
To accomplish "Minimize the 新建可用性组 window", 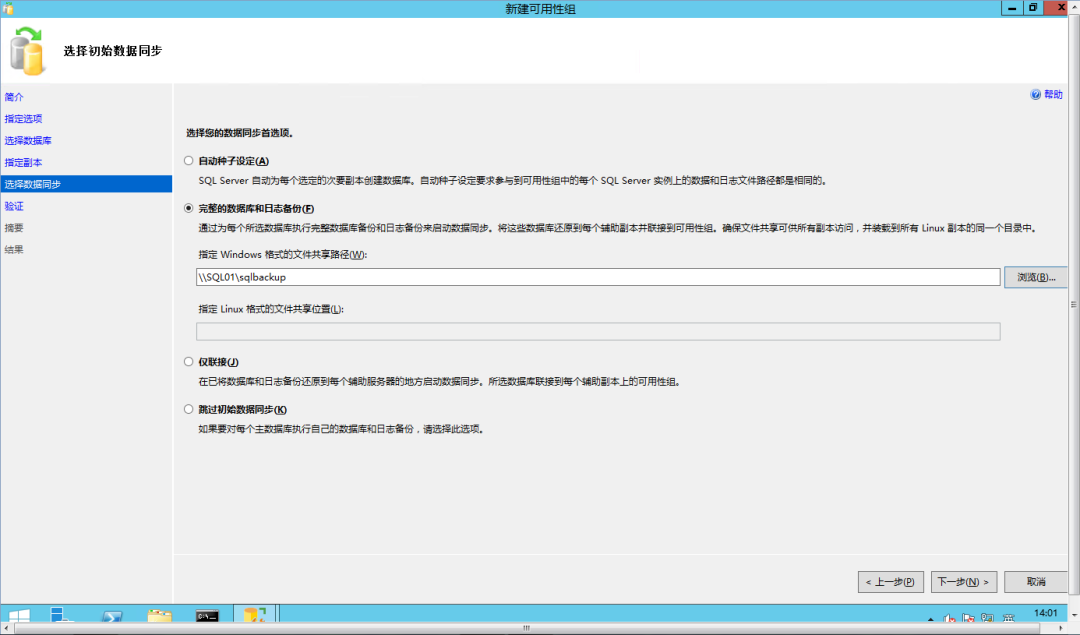I will tap(1011, 8).
